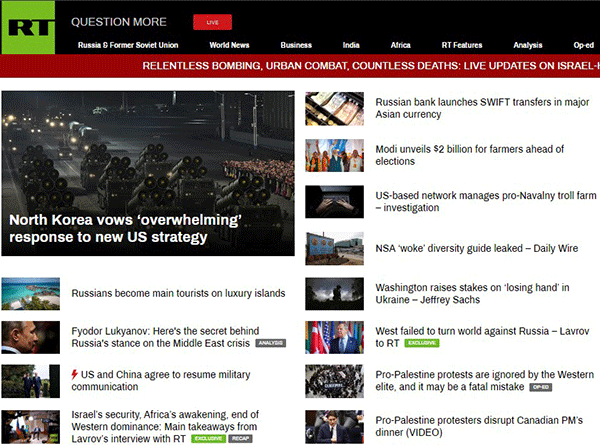Image resolution: width=600 pixels, height=448 pixels.
Task: Select the India section
Action: tap(351, 45)
